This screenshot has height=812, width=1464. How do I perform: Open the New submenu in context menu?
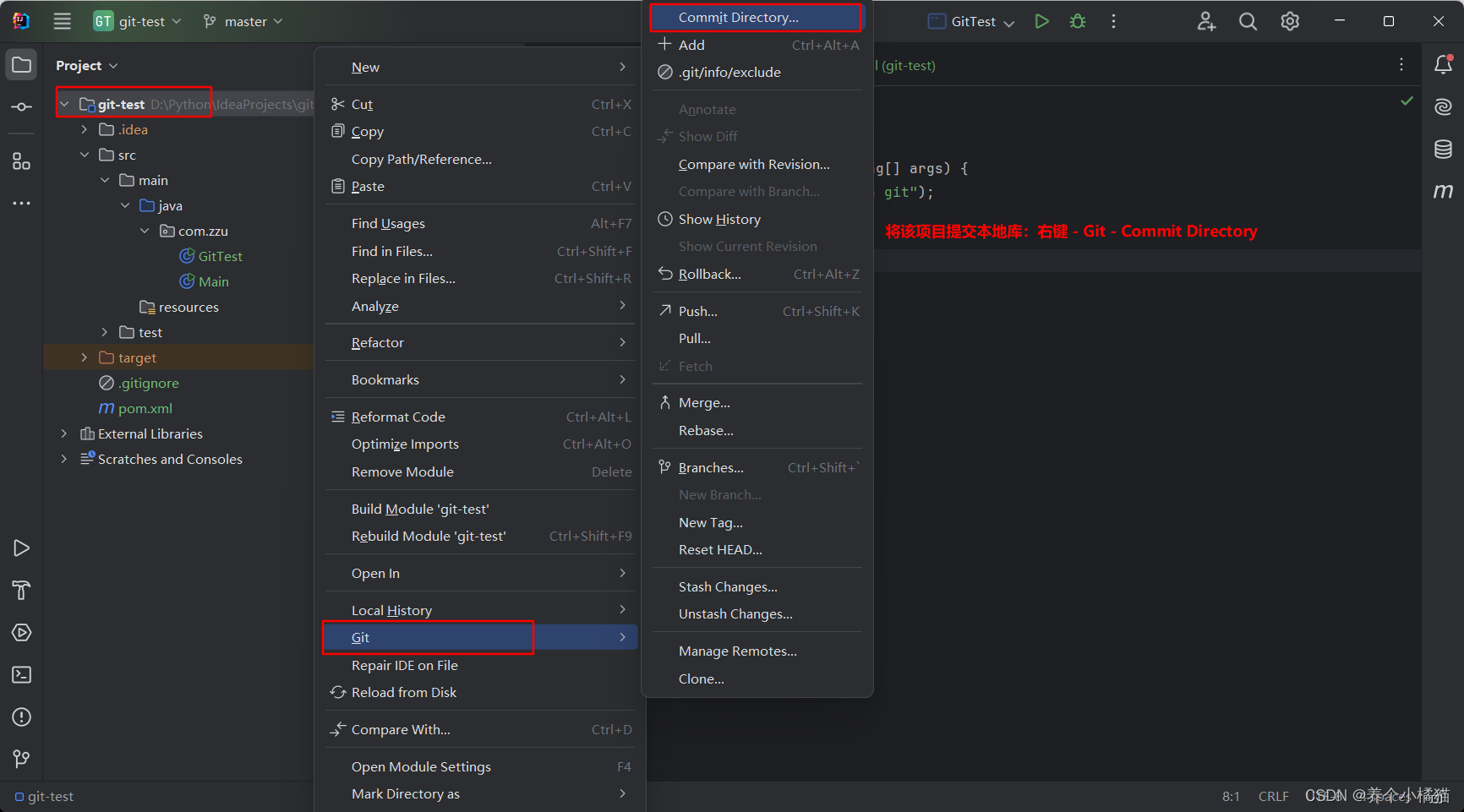479,67
